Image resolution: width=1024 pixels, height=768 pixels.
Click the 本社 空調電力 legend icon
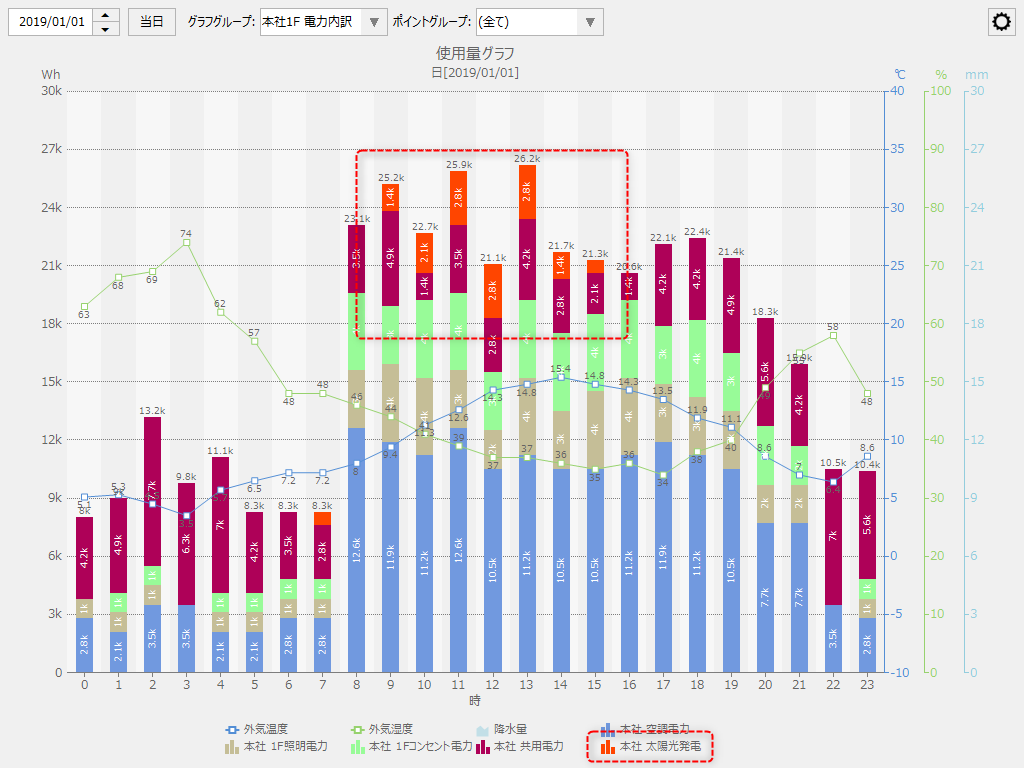coord(606,730)
